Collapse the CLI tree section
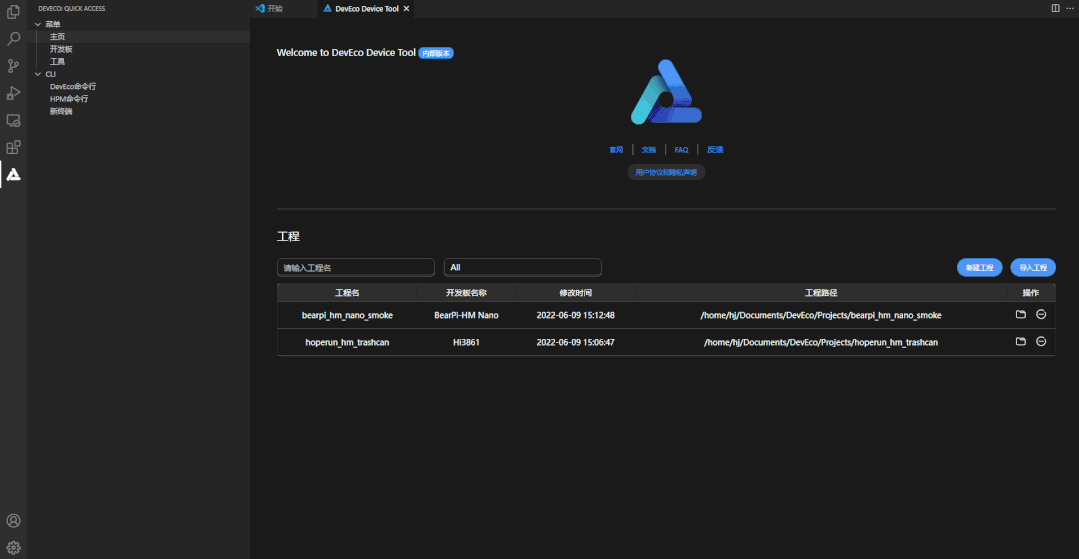The image size is (1079, 559). (x=38, y=74)
